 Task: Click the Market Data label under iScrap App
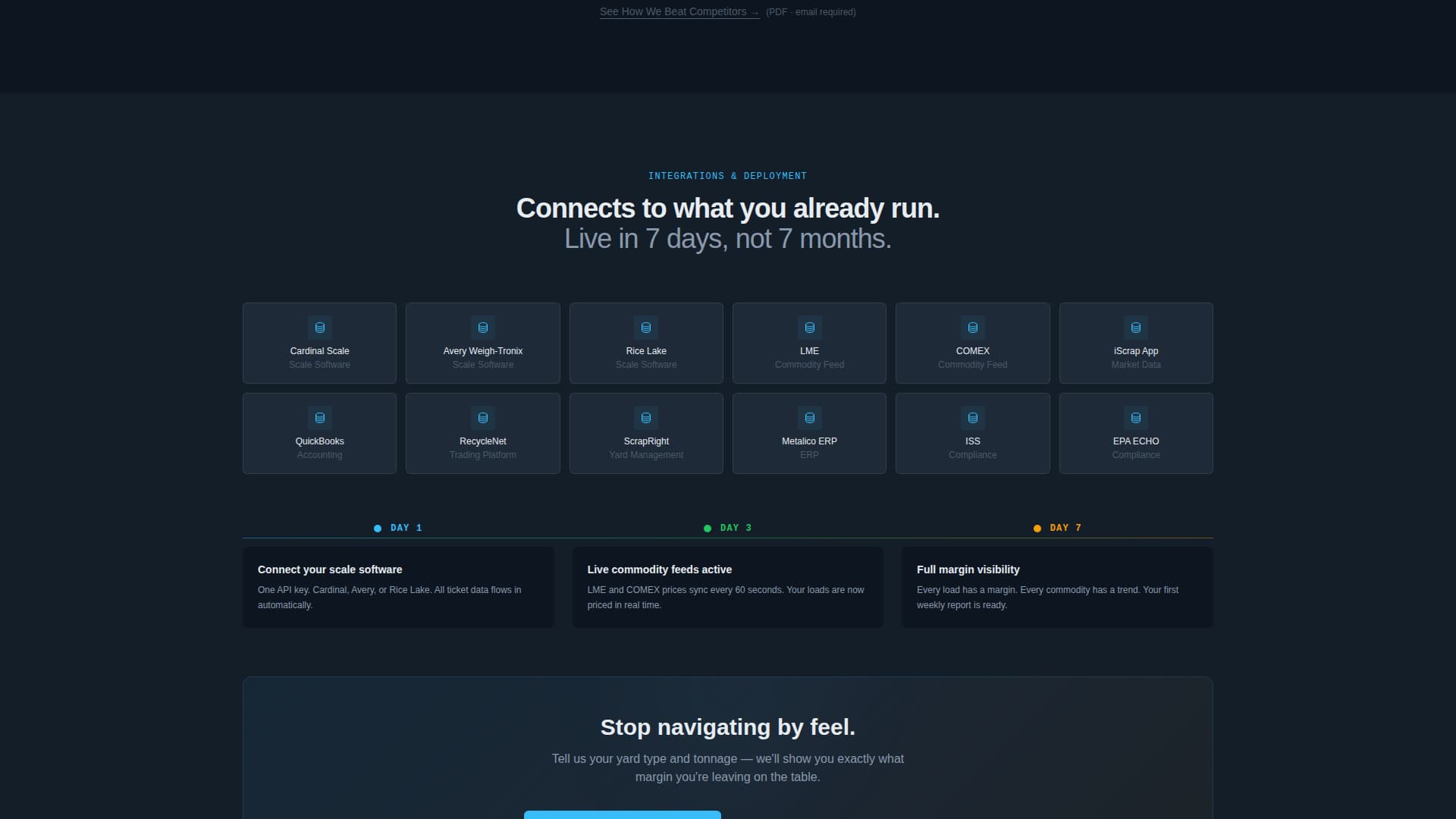(1136, 365)
